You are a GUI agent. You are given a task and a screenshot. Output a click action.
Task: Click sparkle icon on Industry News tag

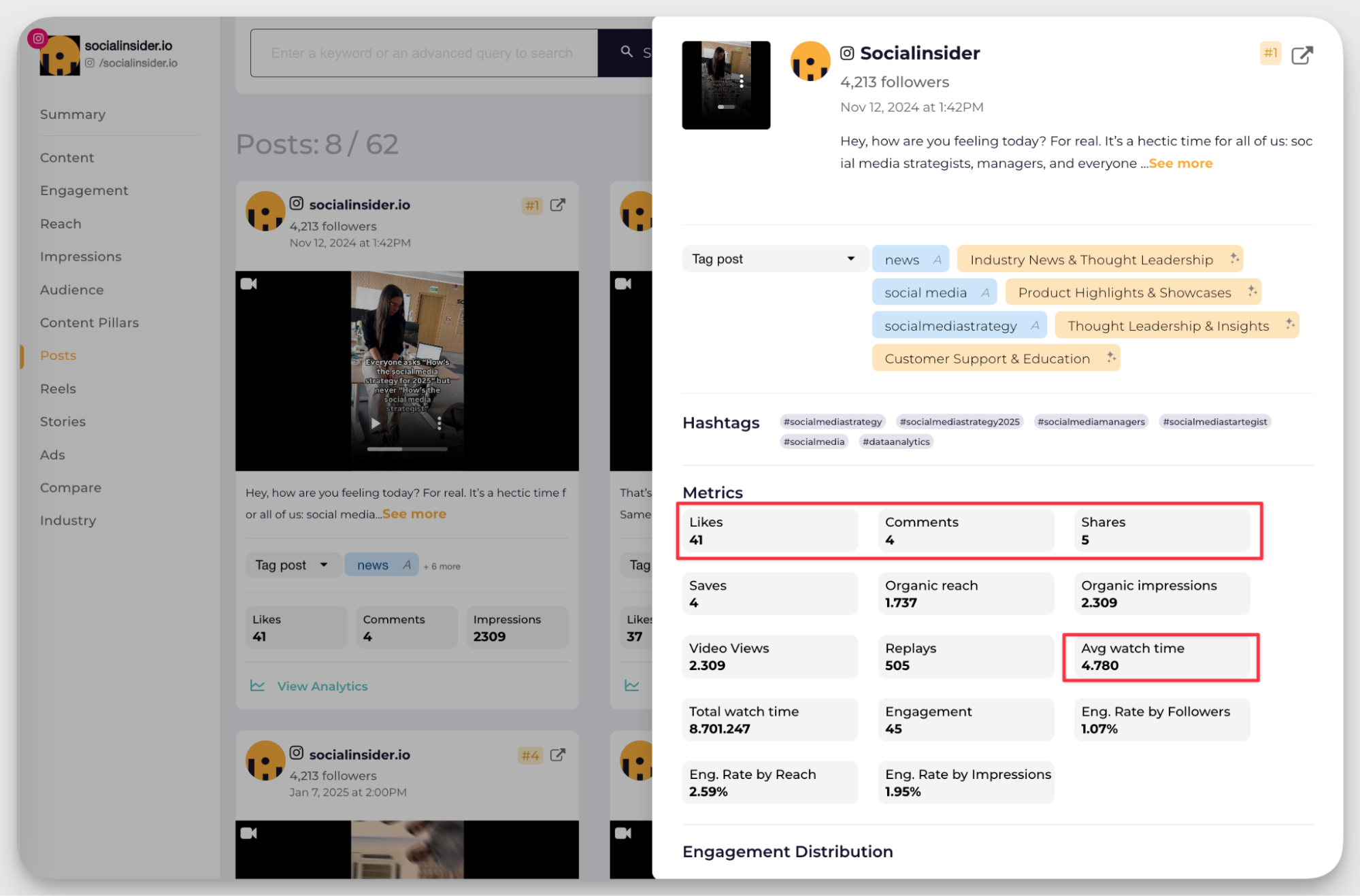point(1234,259)
